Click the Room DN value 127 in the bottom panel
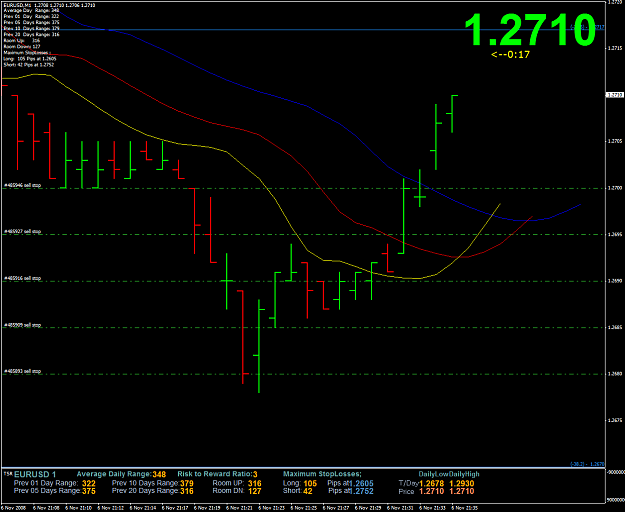Viewport: 625px width, 512px height. click(254, 491)
